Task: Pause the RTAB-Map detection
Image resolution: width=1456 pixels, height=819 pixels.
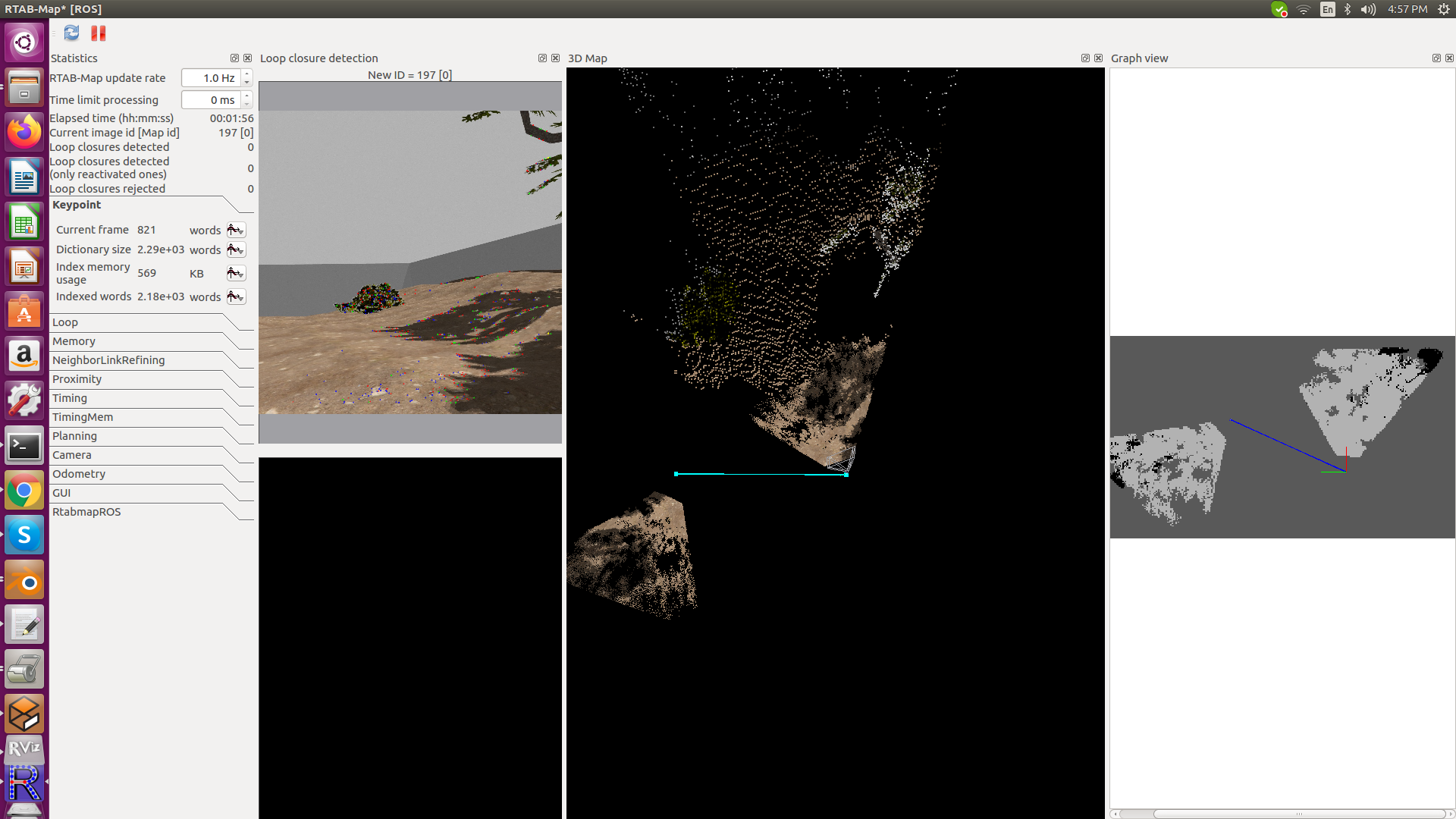Action: (99, 33)
